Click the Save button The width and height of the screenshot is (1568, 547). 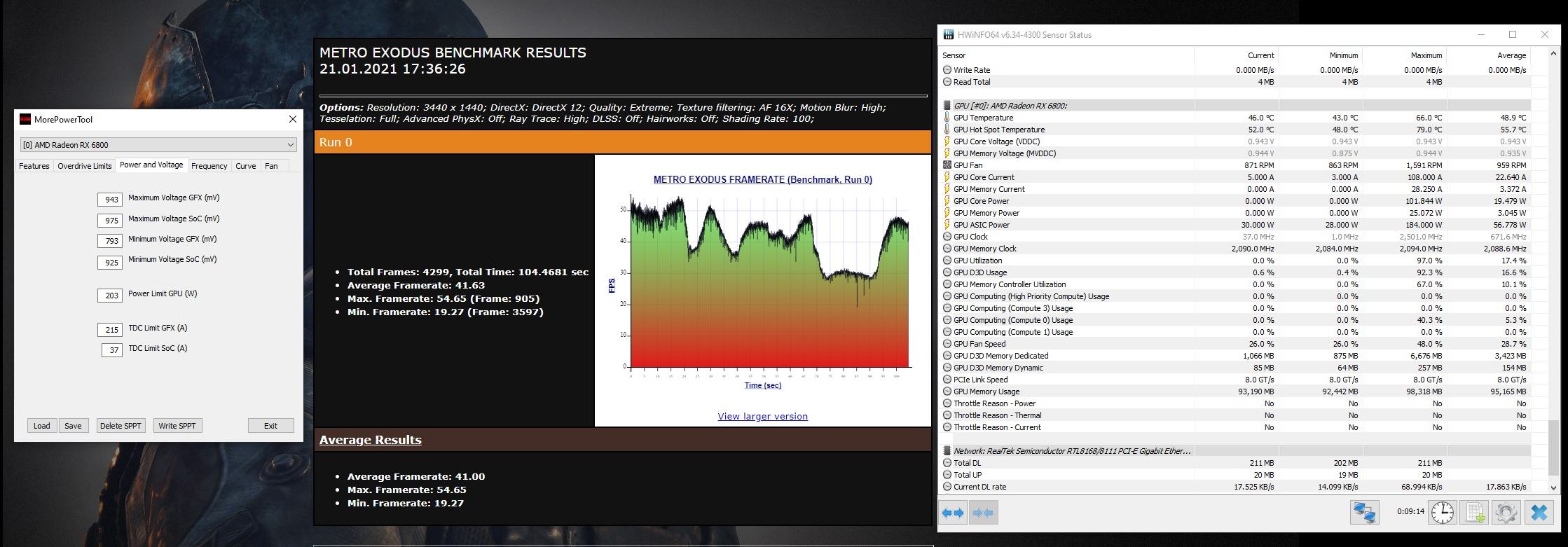pos(73,426)
